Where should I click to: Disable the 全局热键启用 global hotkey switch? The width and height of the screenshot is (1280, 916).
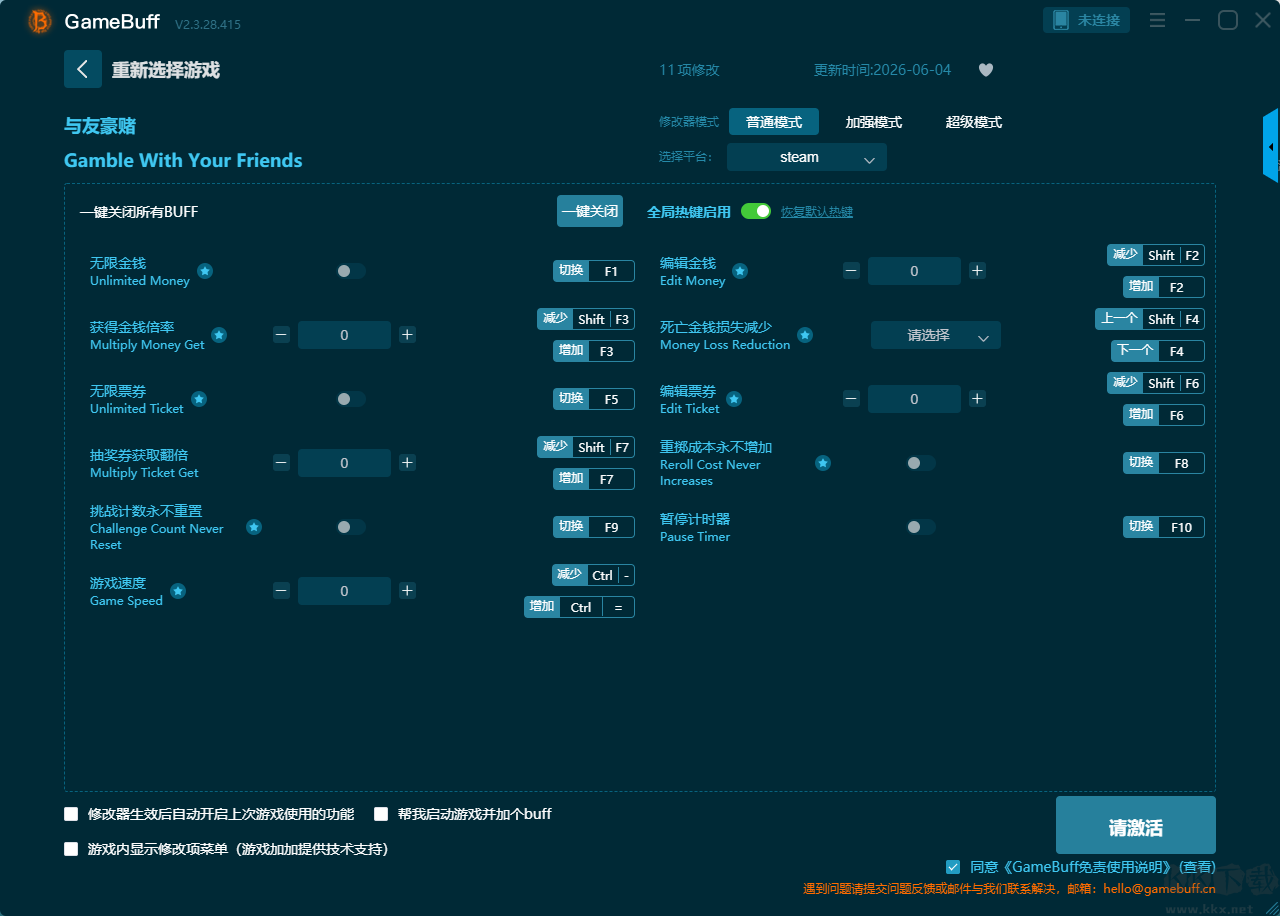[x=756, y=211]
